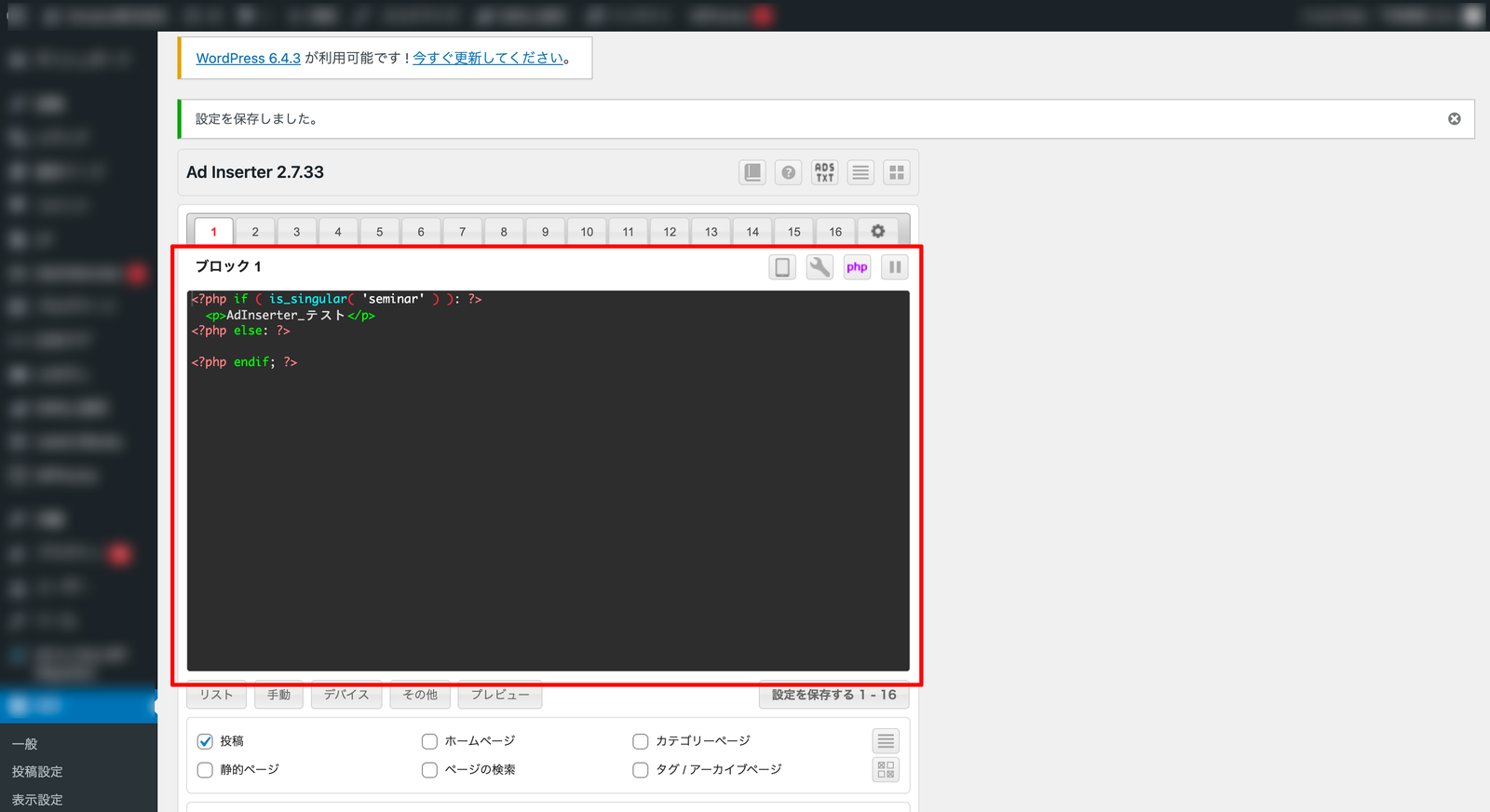This screenshot has width=1490, height=812.
Task: Toggle the blocks list view icon
Action: coord(860,172)
